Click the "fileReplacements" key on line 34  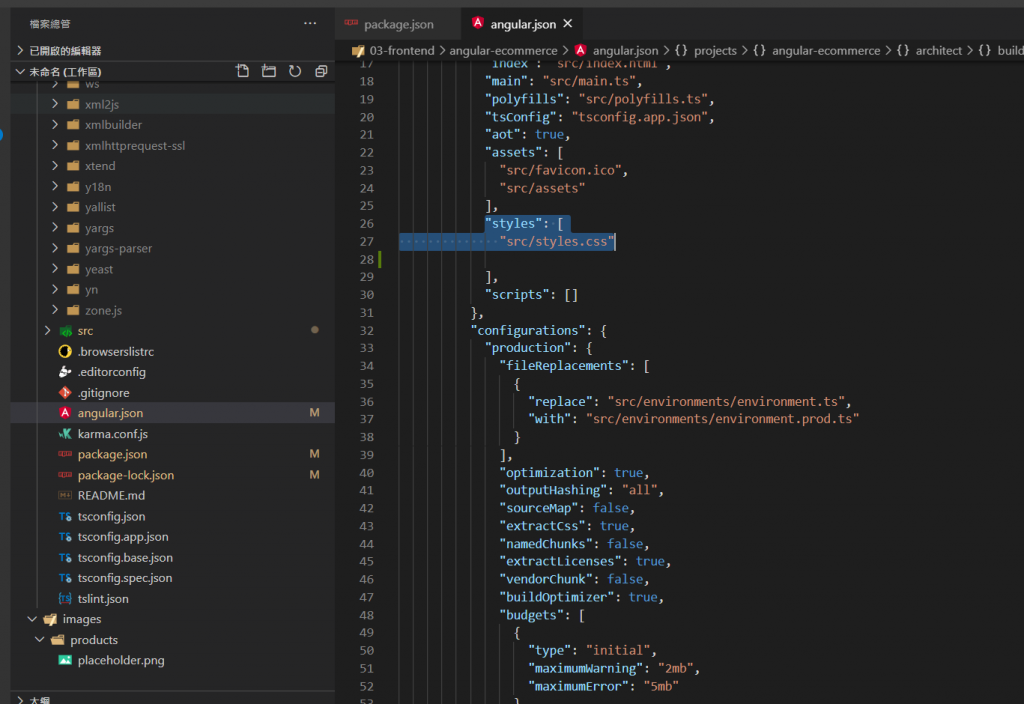point(564,366)
